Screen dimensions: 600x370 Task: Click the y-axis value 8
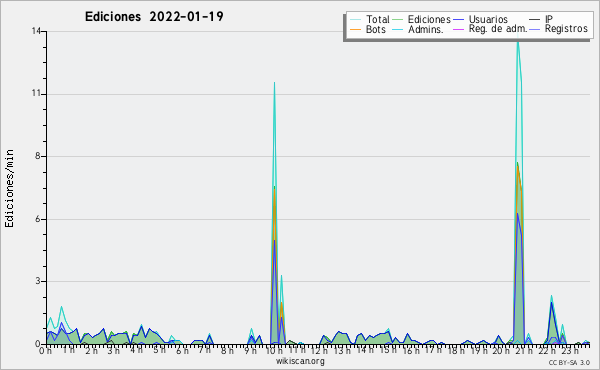click(x=38, y=156)
